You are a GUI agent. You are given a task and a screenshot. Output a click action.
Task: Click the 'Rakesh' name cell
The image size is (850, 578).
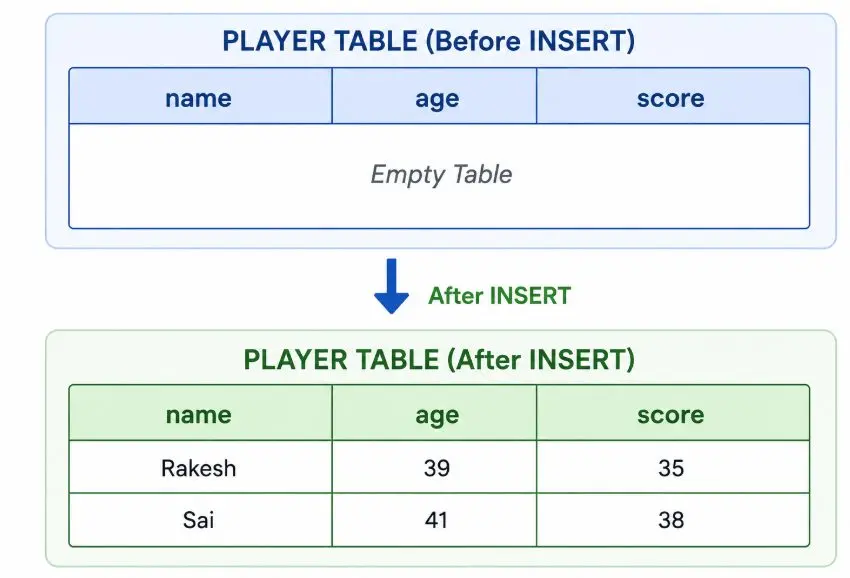click(x=200, y=467)
